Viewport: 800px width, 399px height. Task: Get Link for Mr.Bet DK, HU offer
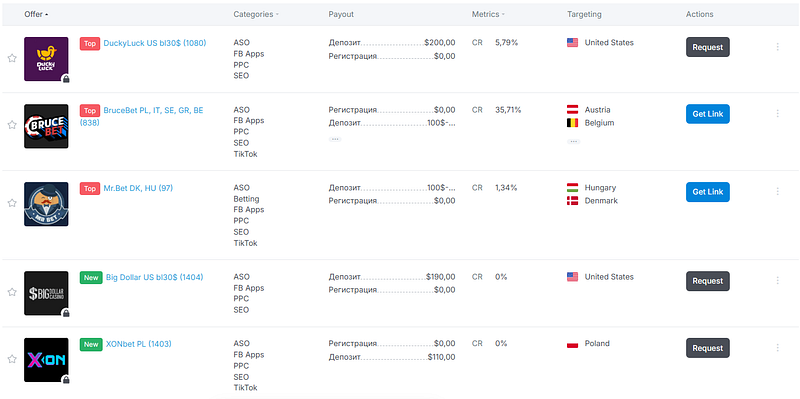708,192
